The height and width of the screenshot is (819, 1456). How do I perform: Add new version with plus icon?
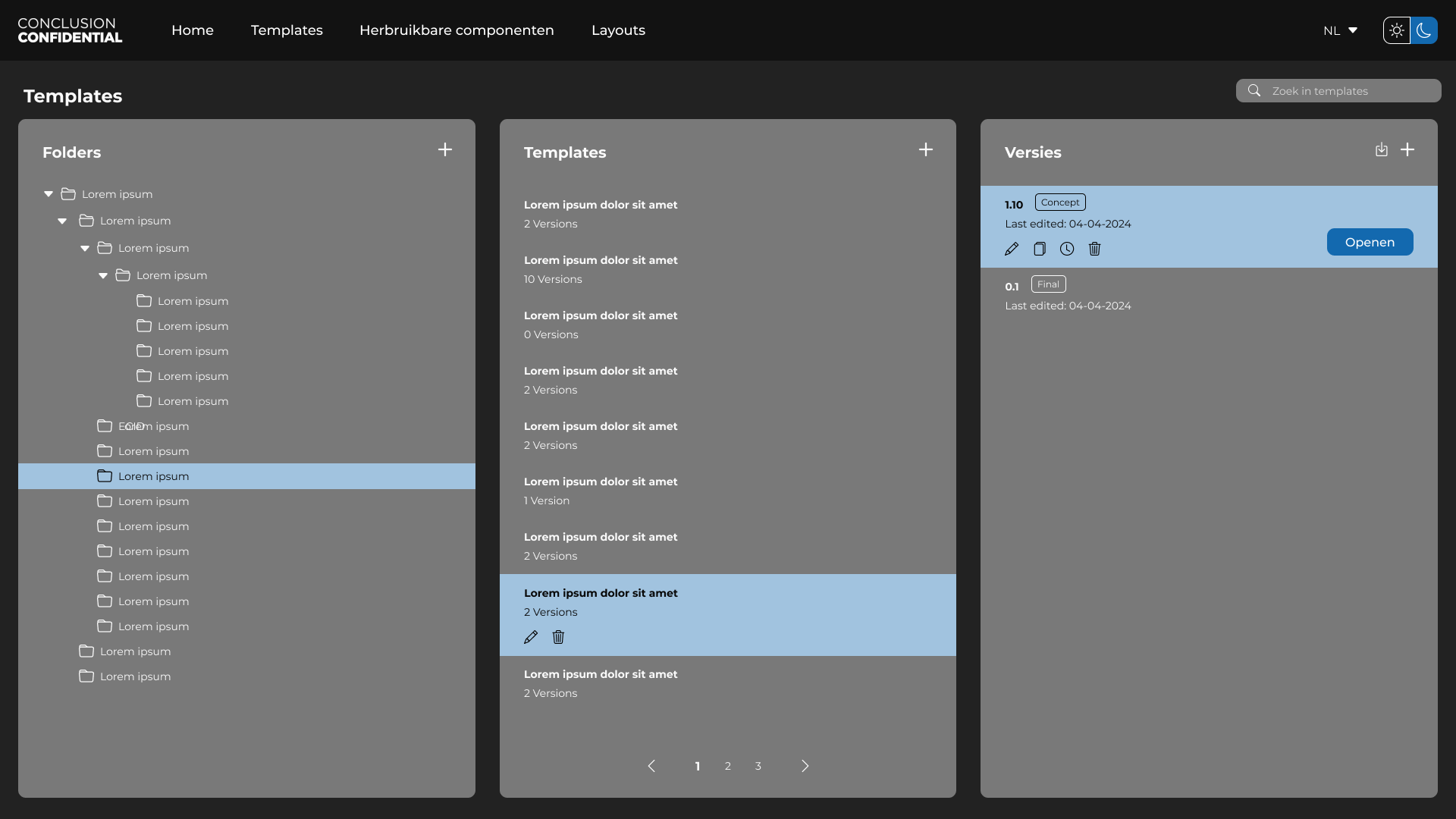click(1407, 149)
